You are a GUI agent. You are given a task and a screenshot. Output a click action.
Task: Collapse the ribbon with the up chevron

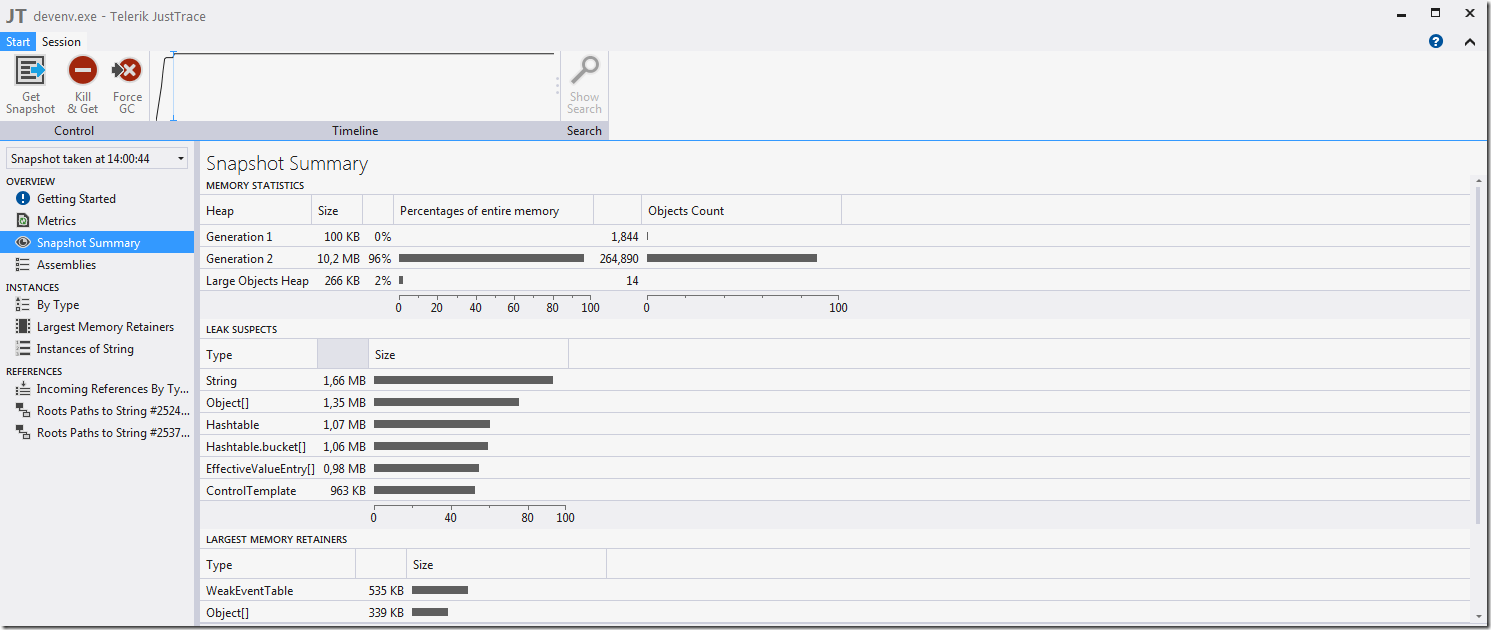1469,42
